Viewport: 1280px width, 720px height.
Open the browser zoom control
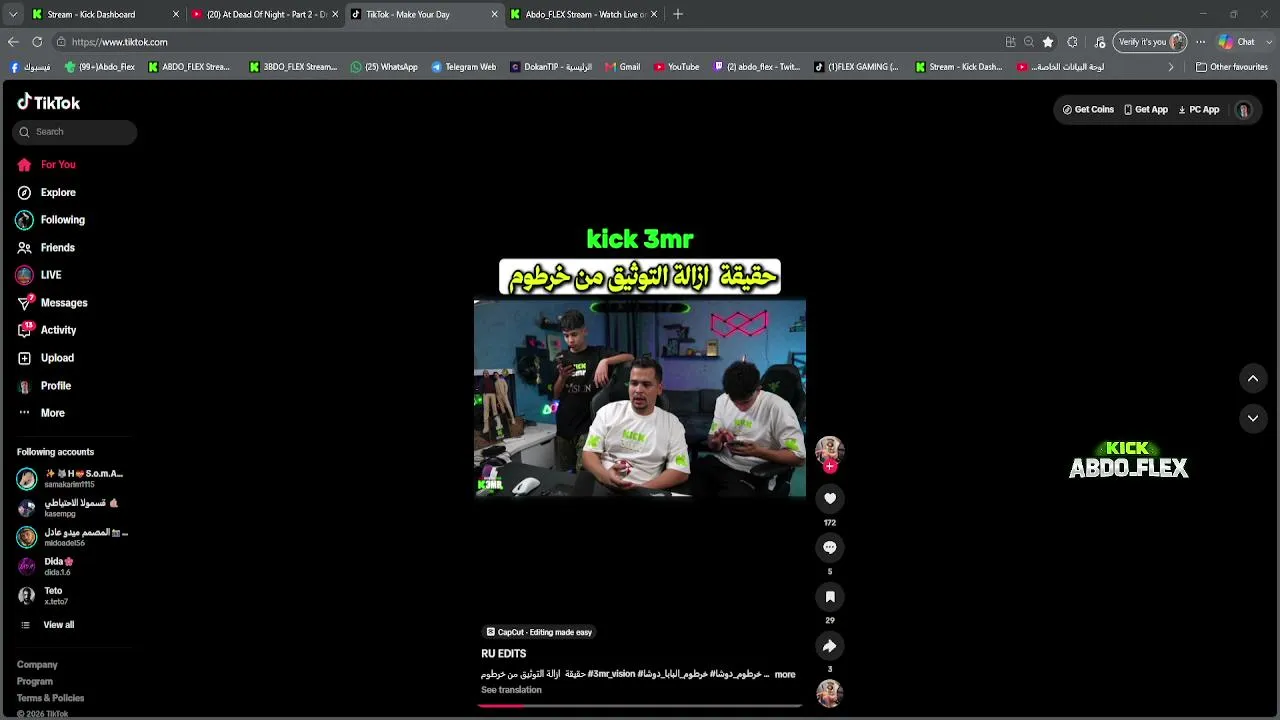pyautogui.click(x=1029, y=42)
